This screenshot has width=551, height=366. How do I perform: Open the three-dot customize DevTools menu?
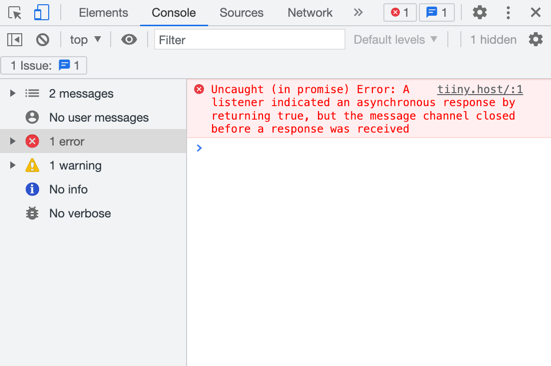[508, 13]
